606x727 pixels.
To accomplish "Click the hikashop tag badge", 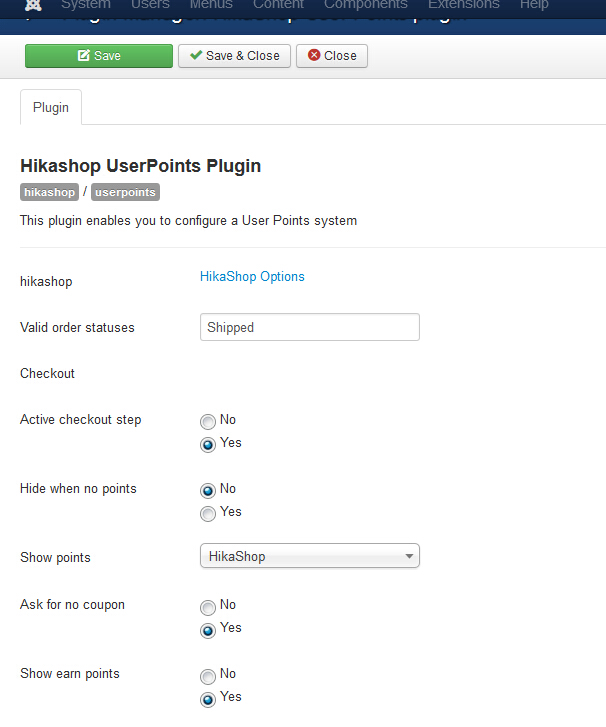I will coord(49,192).
